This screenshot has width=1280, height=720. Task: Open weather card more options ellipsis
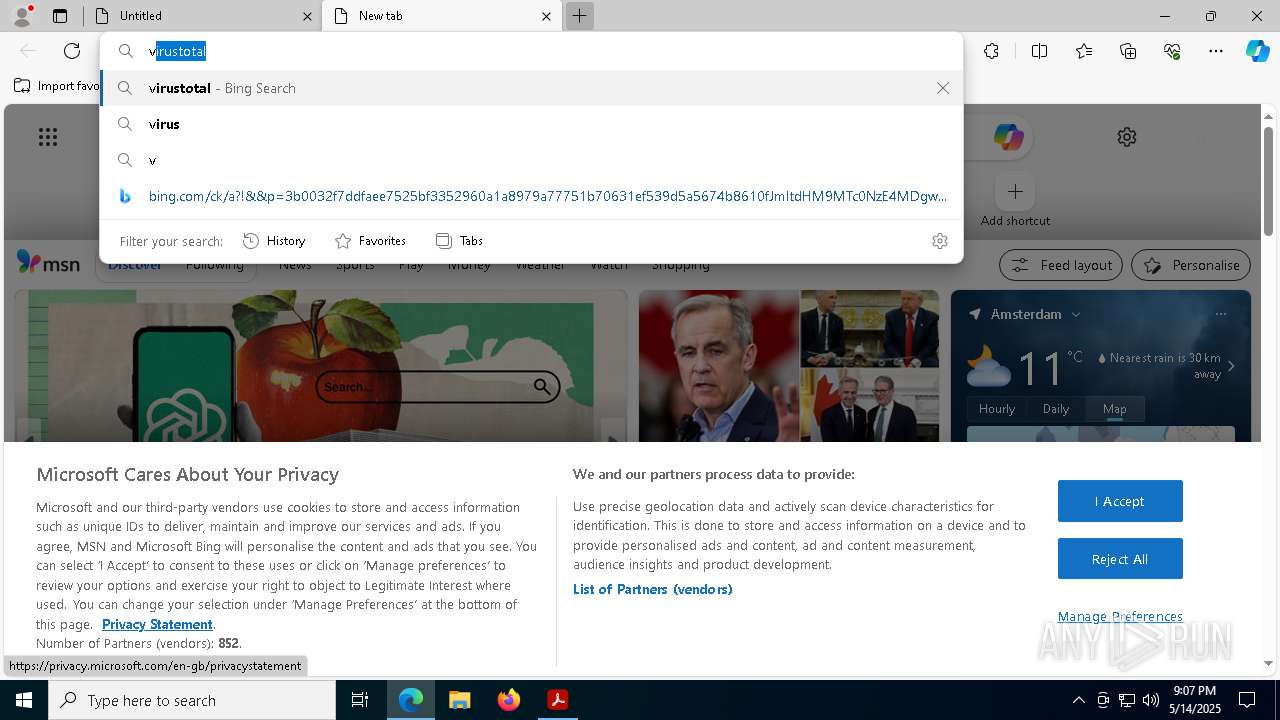(1220, 314)
